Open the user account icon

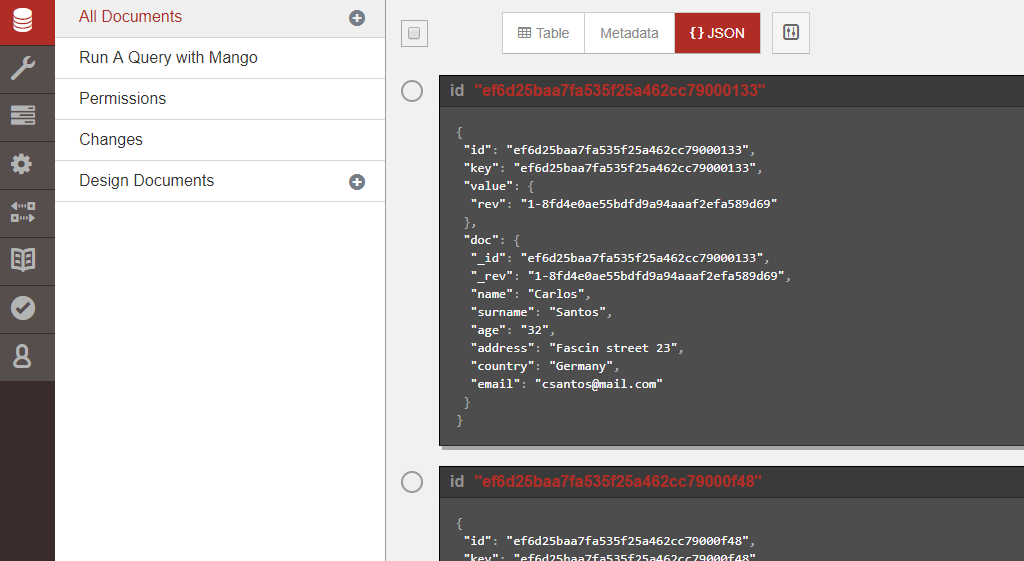coord(22,356)
